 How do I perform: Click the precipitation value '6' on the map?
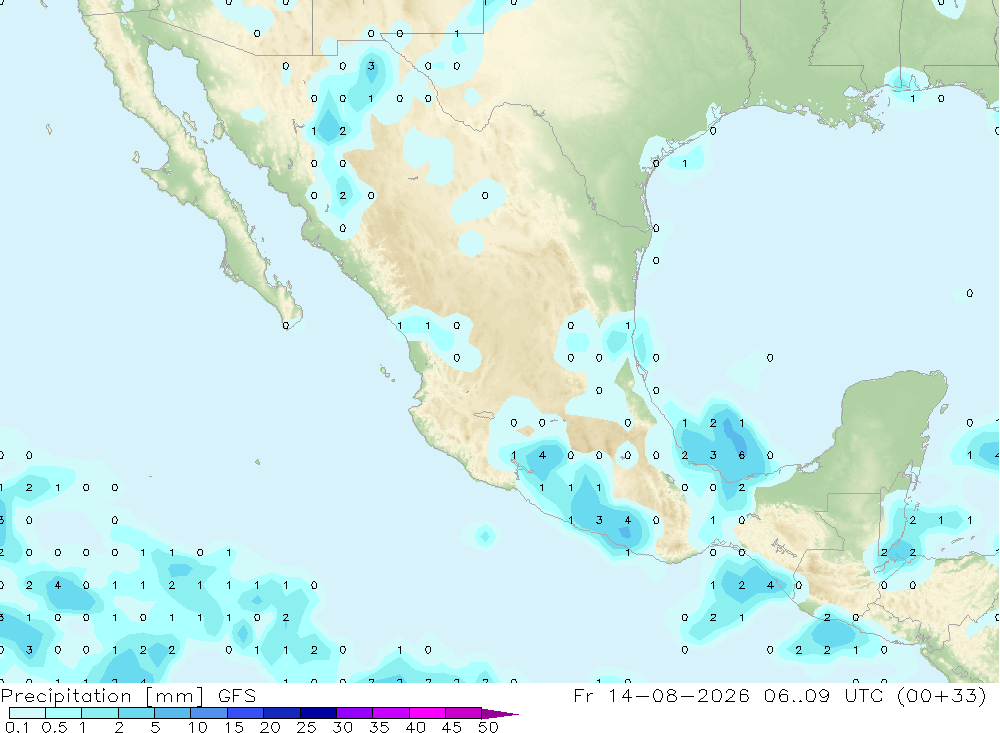click(x=742, y=455)
